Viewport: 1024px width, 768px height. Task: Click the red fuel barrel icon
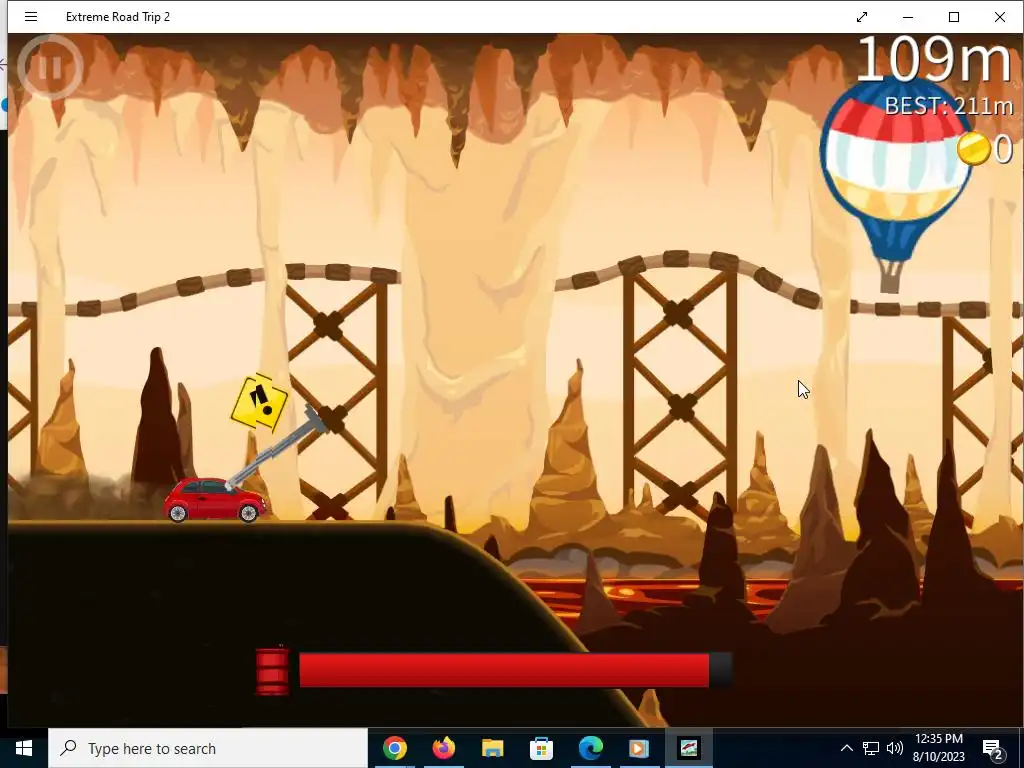[x=272, y=671]
